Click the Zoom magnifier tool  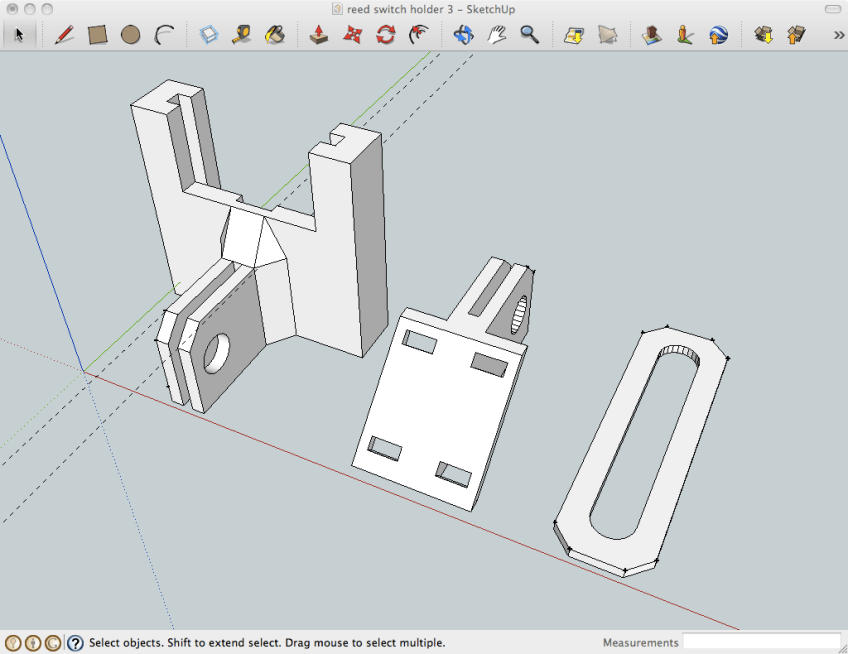pyautogui.click(x=529, y=35)
